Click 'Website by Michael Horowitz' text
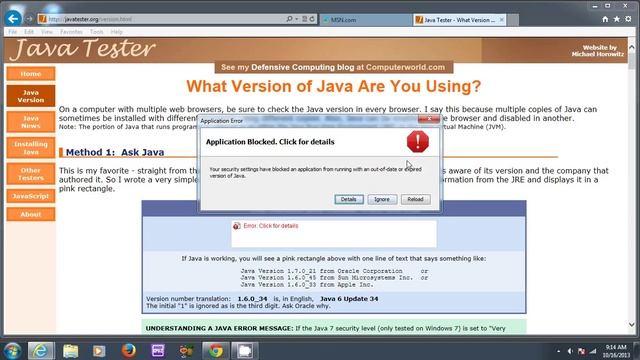Viewport: 640px width, 360px height. (x=598, y=51)
